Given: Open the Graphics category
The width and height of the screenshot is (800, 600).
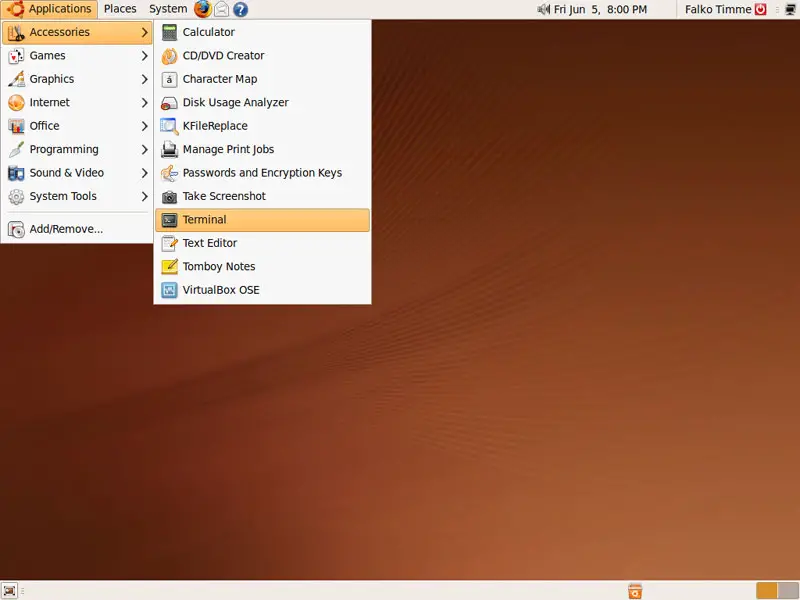Looking at the screenshot, I should point(77,79).
